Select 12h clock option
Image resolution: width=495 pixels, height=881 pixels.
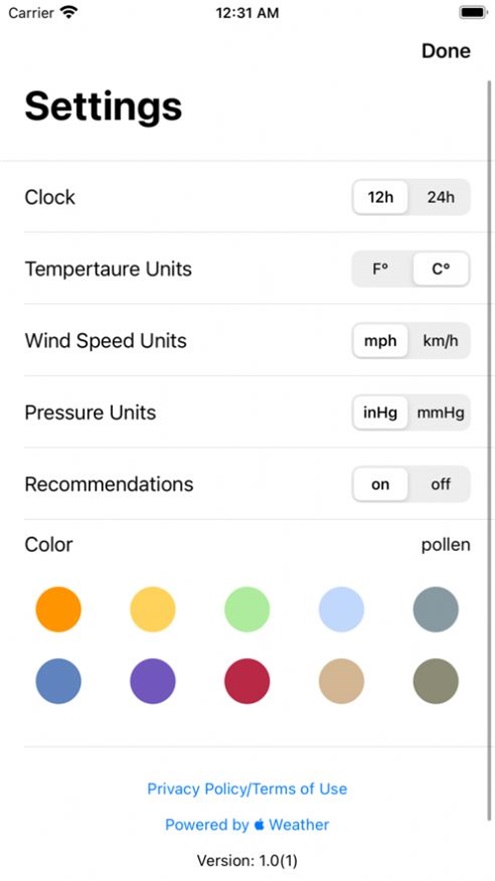(381, 197)
